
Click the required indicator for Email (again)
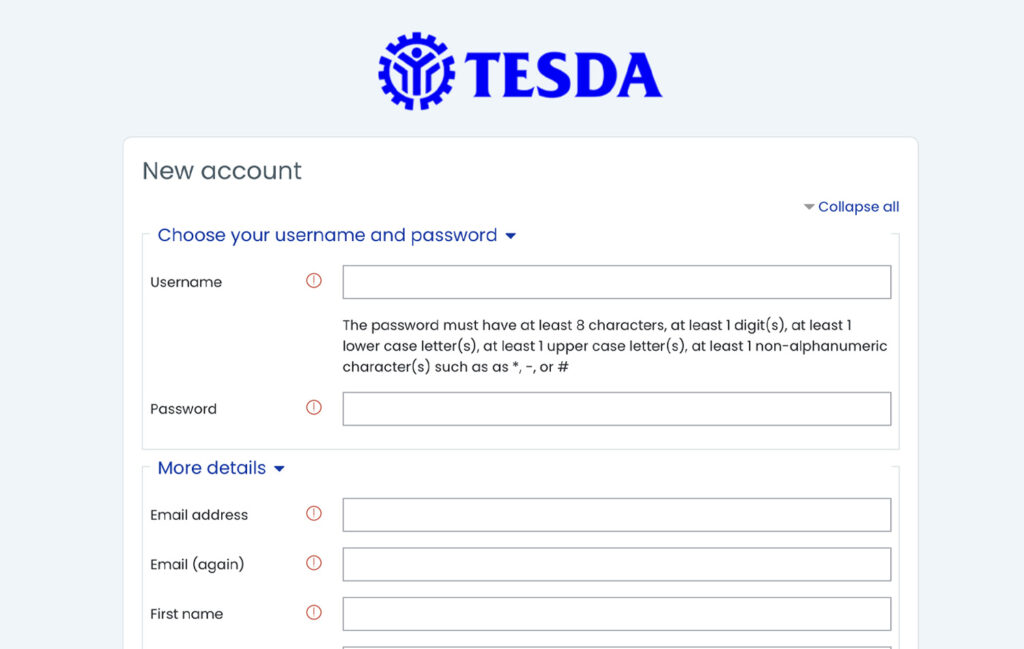click(313, 563)
